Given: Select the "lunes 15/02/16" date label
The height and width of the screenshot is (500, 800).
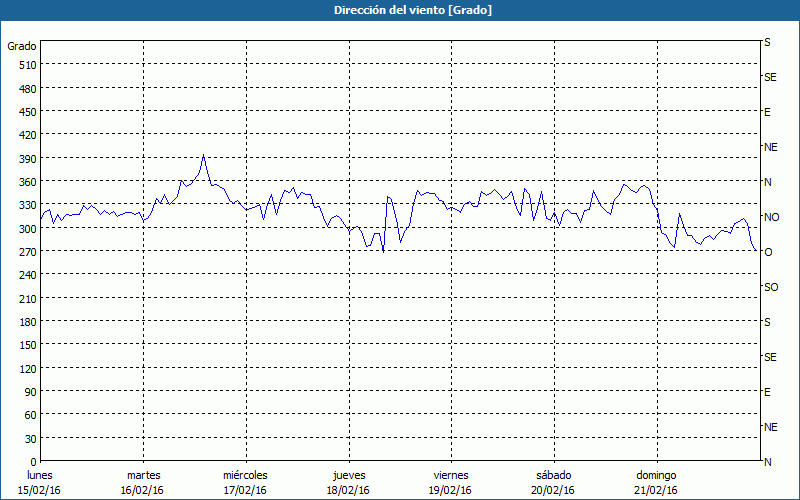Looking at the screenshot, I should (40, 482).
